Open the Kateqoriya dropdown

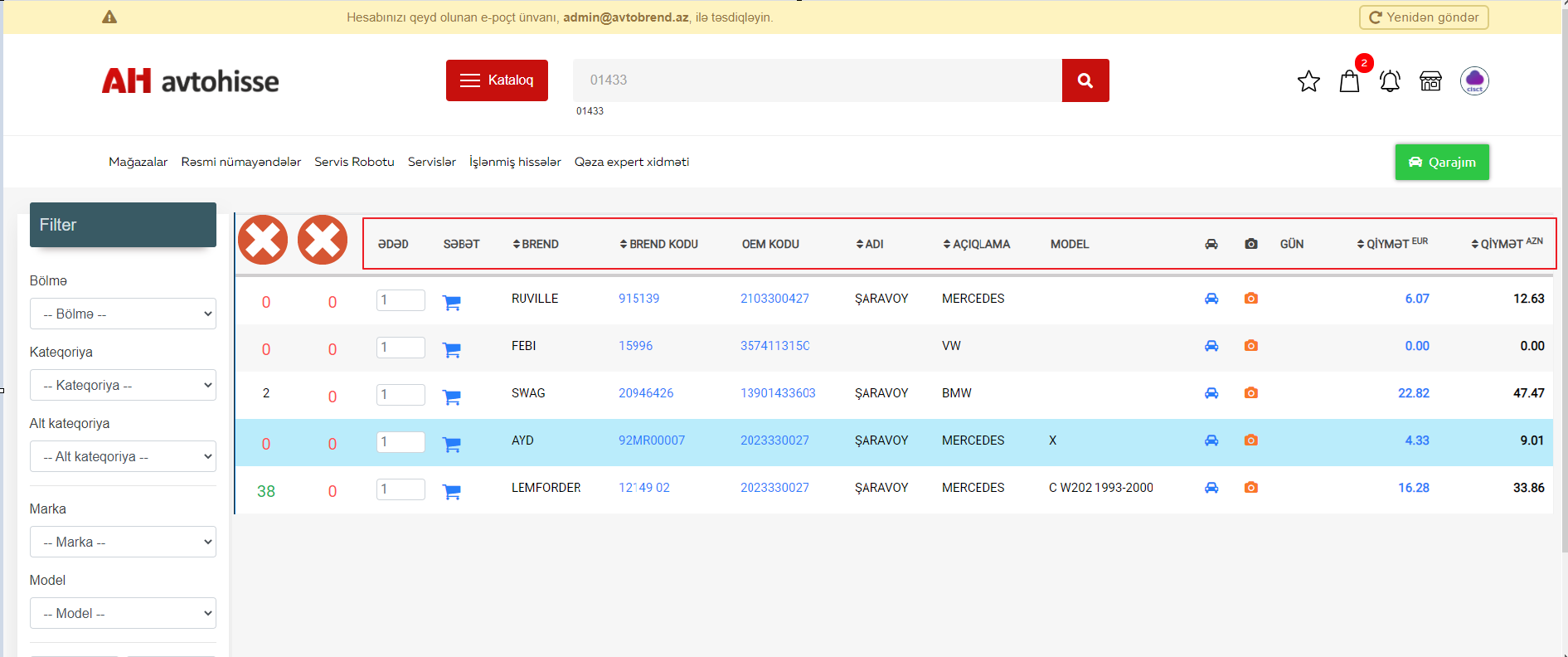pos(123,385)
